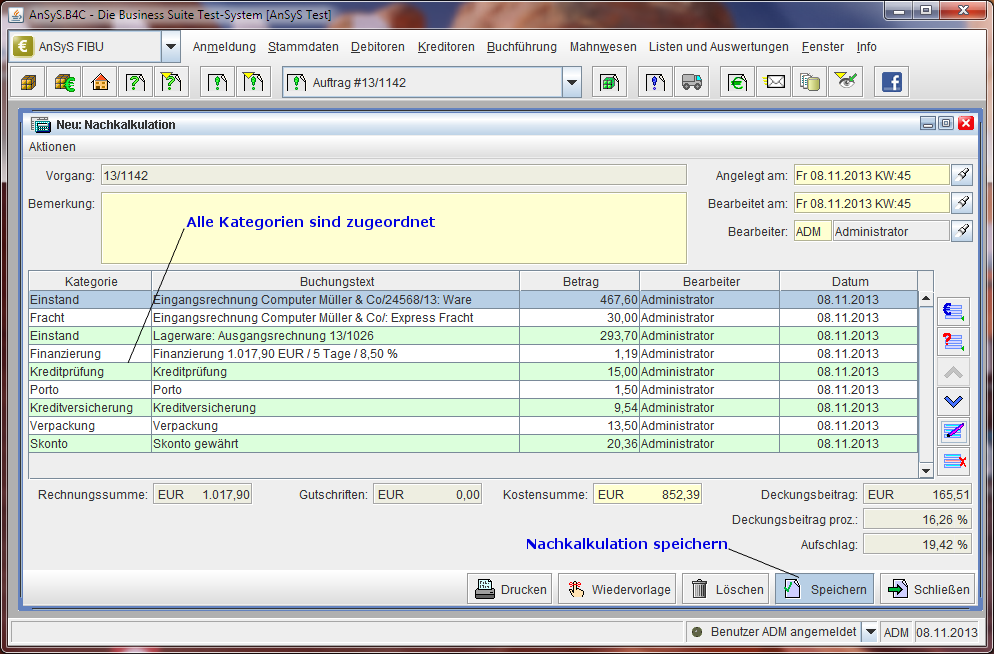Click the pin icon beside Angelegt am

961,175
